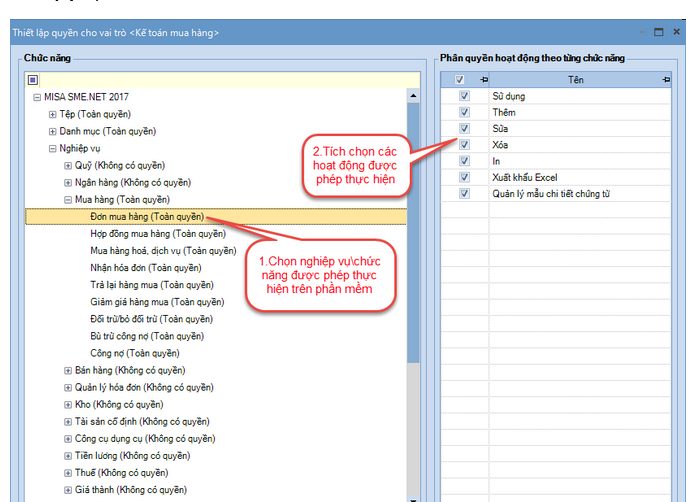The width and height of the screenshot is (693, 502).
Task: Expand the Tiền lương (Không có quyền) node
Action: 68,456
